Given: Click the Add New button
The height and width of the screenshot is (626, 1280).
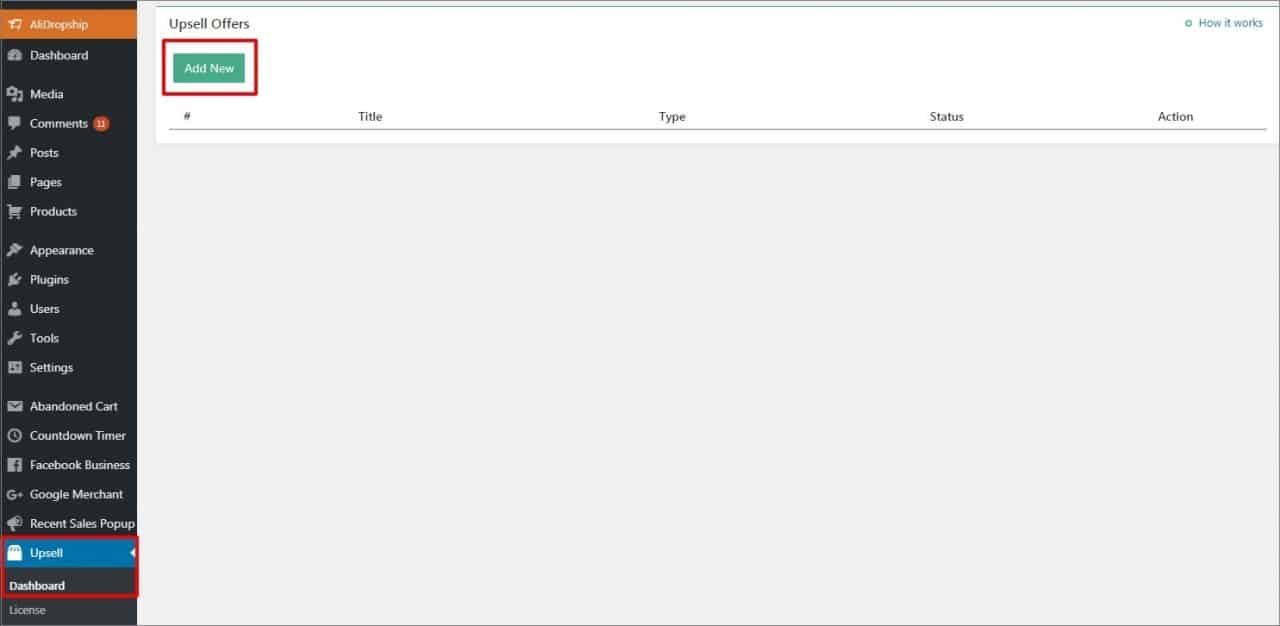Looking at the screenshot, I should [209, 68].
